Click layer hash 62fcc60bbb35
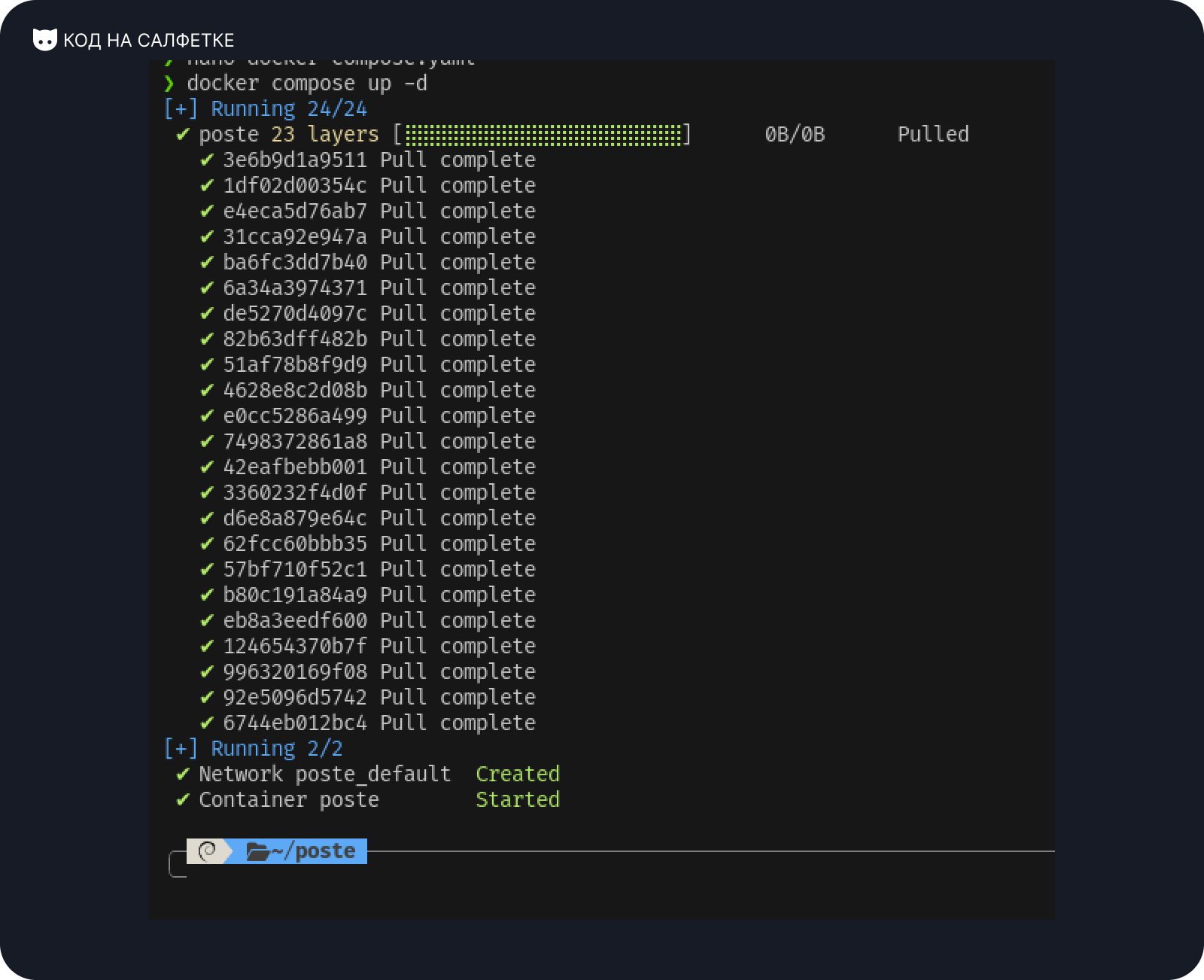This screenshot has width=1204, height=980. tap(295, 543)
